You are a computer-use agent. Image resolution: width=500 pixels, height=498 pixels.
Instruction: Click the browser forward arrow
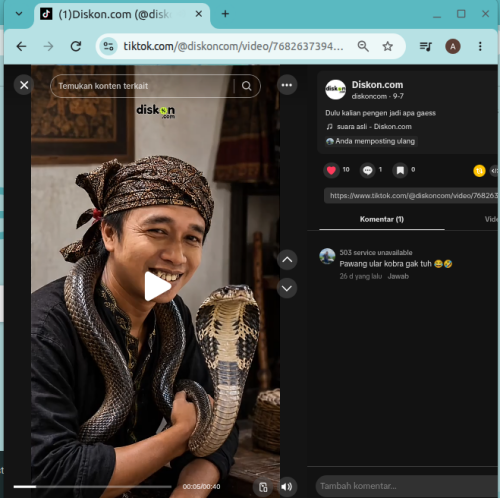(48, 46)
